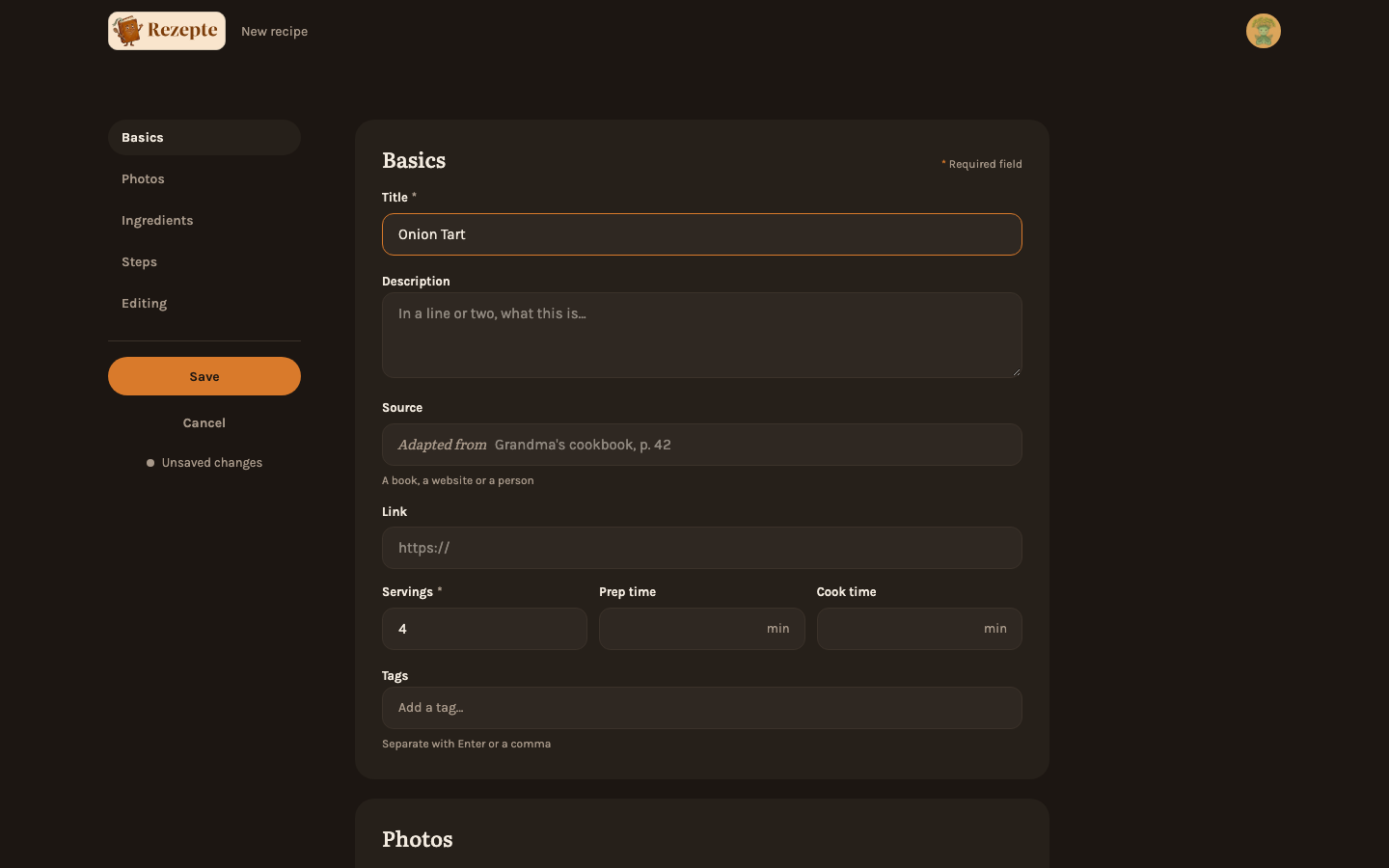
Task: Select Ingredients in the sidebar
Action: click(x=204, y=221)
